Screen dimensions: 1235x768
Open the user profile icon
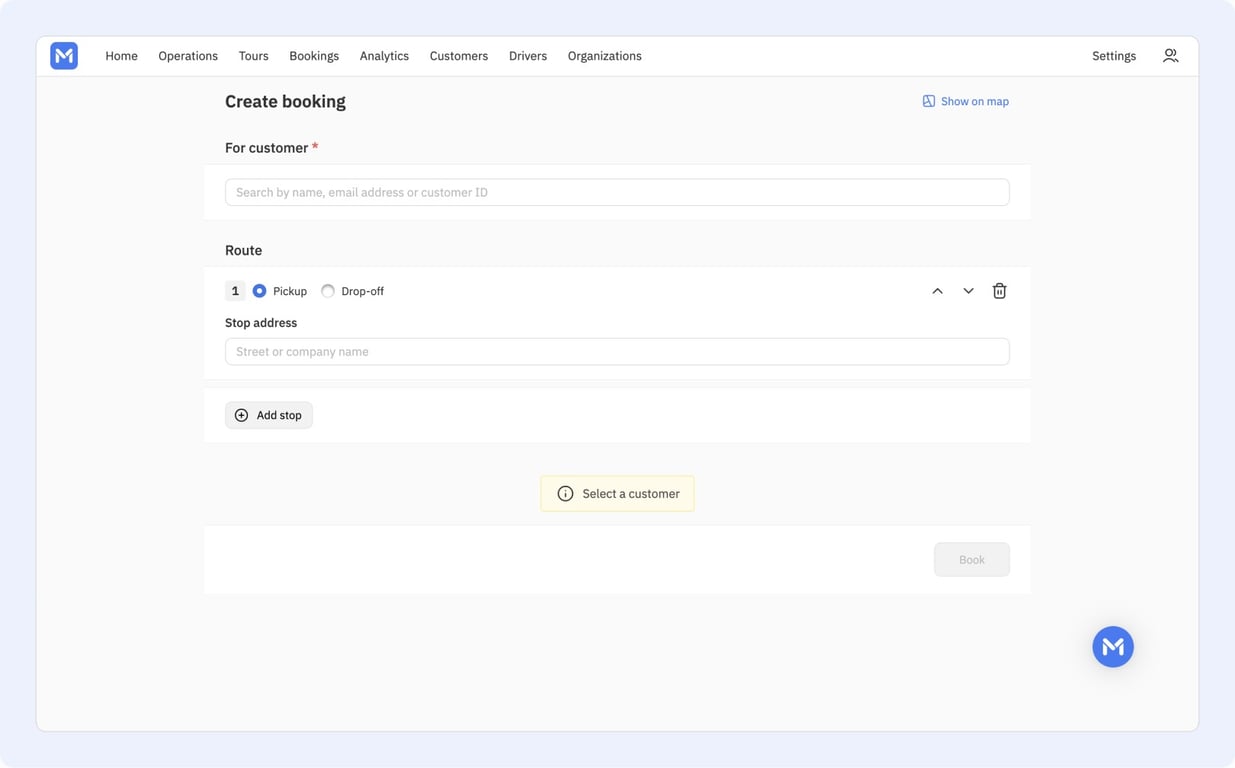click(x=1170, y=56)
